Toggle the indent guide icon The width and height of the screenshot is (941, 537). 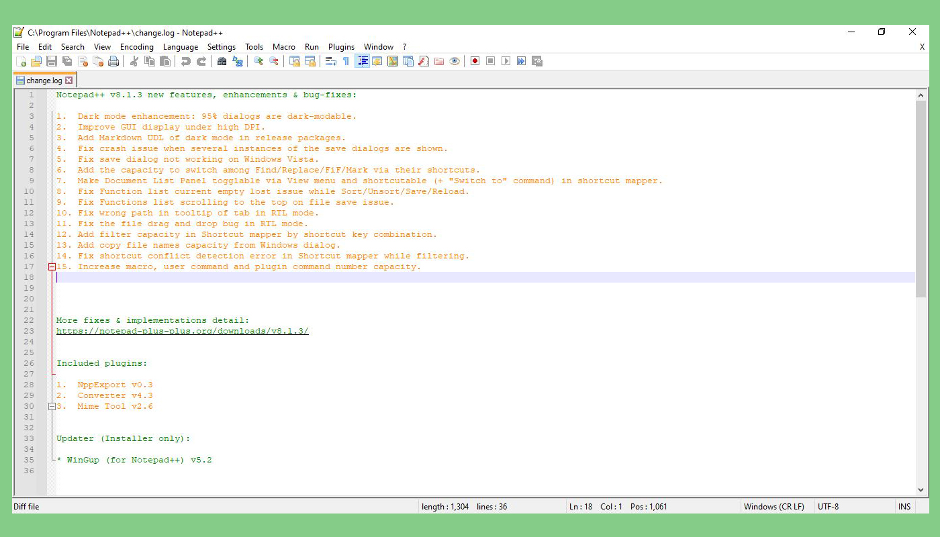(362, 61)
